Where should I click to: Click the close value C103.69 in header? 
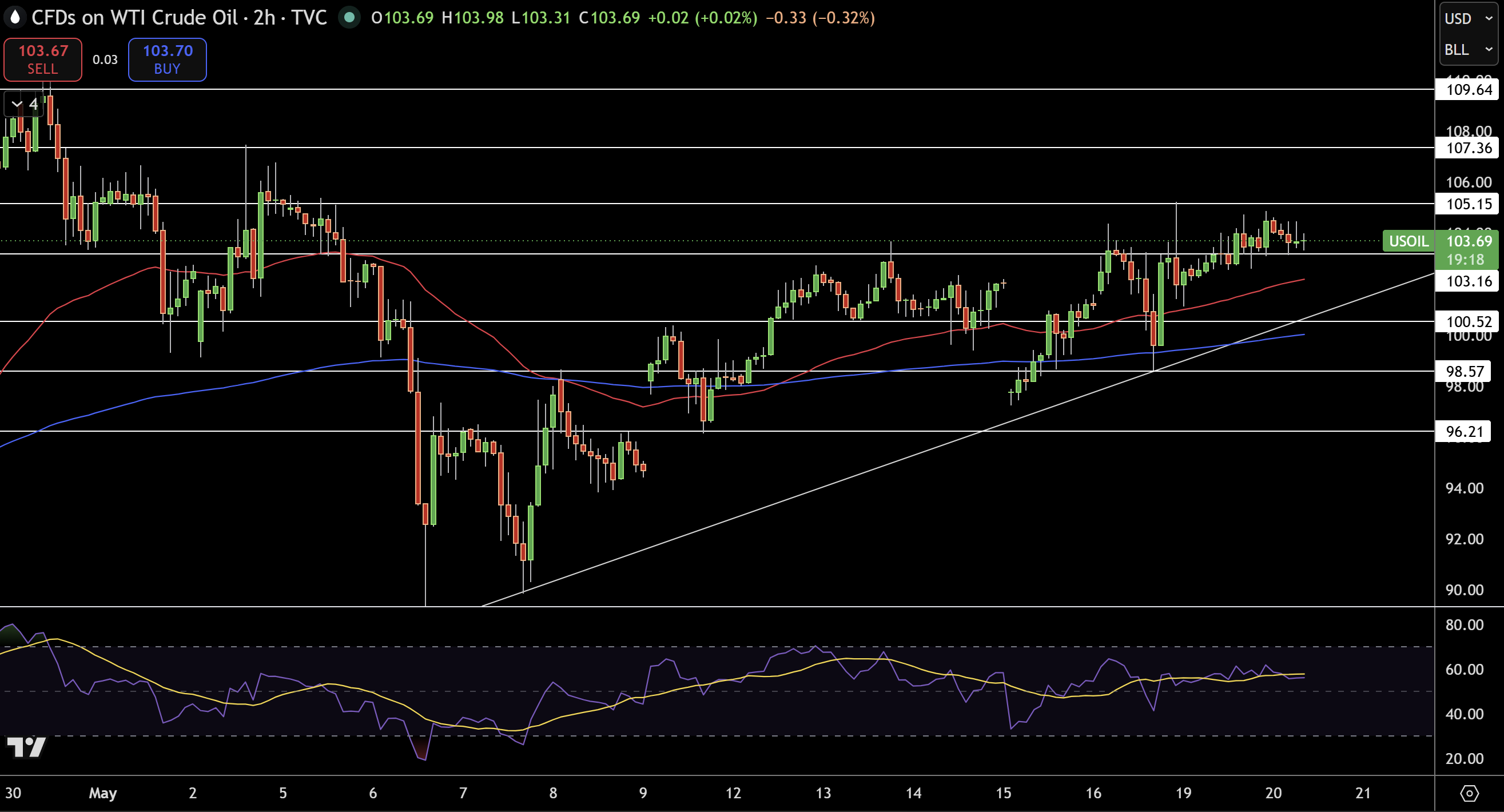[609, 18]
